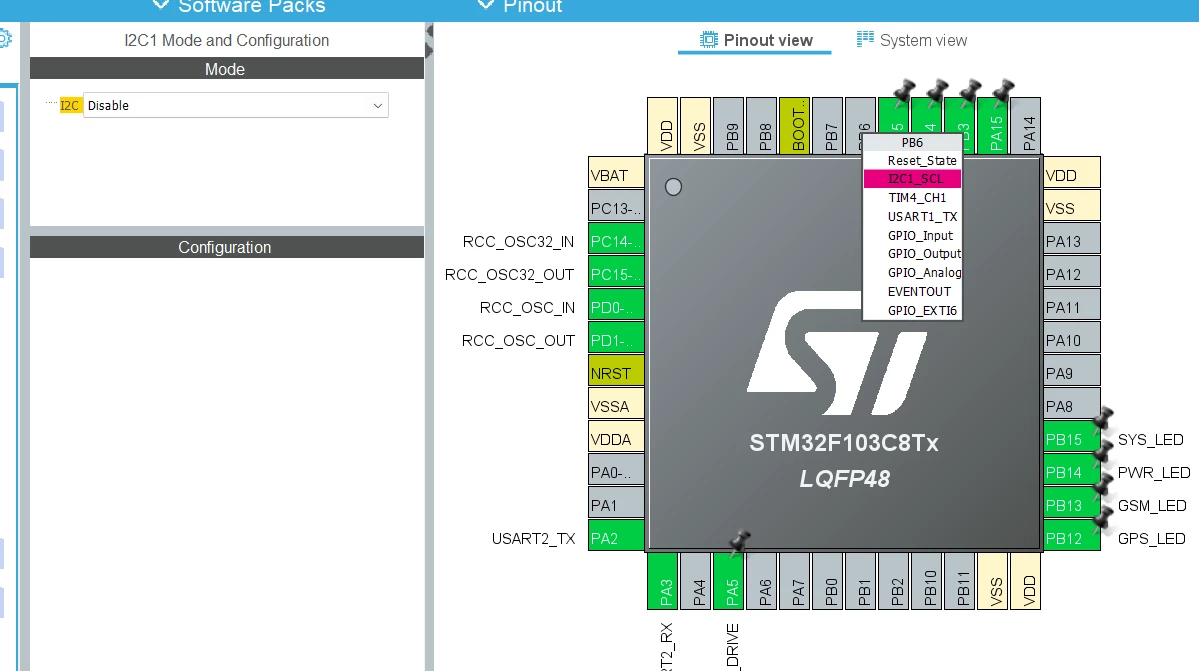Click the NRST pin
1199x671 pixels.
coord(616,373)
